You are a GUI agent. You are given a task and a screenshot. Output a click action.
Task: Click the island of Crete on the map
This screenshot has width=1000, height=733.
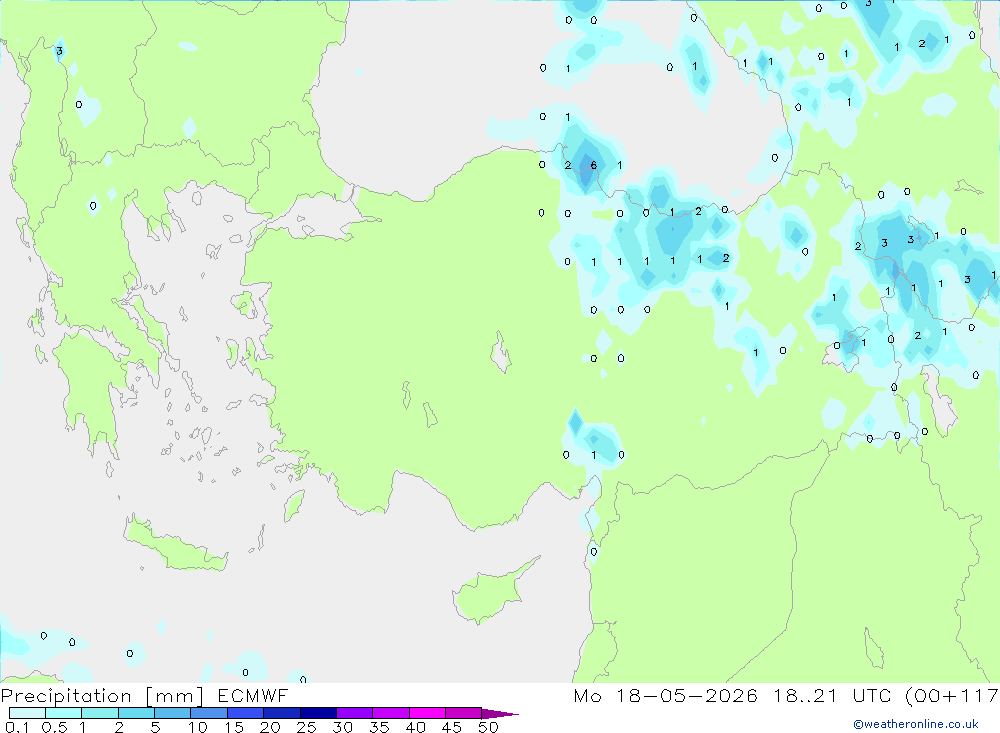point(176,544)
